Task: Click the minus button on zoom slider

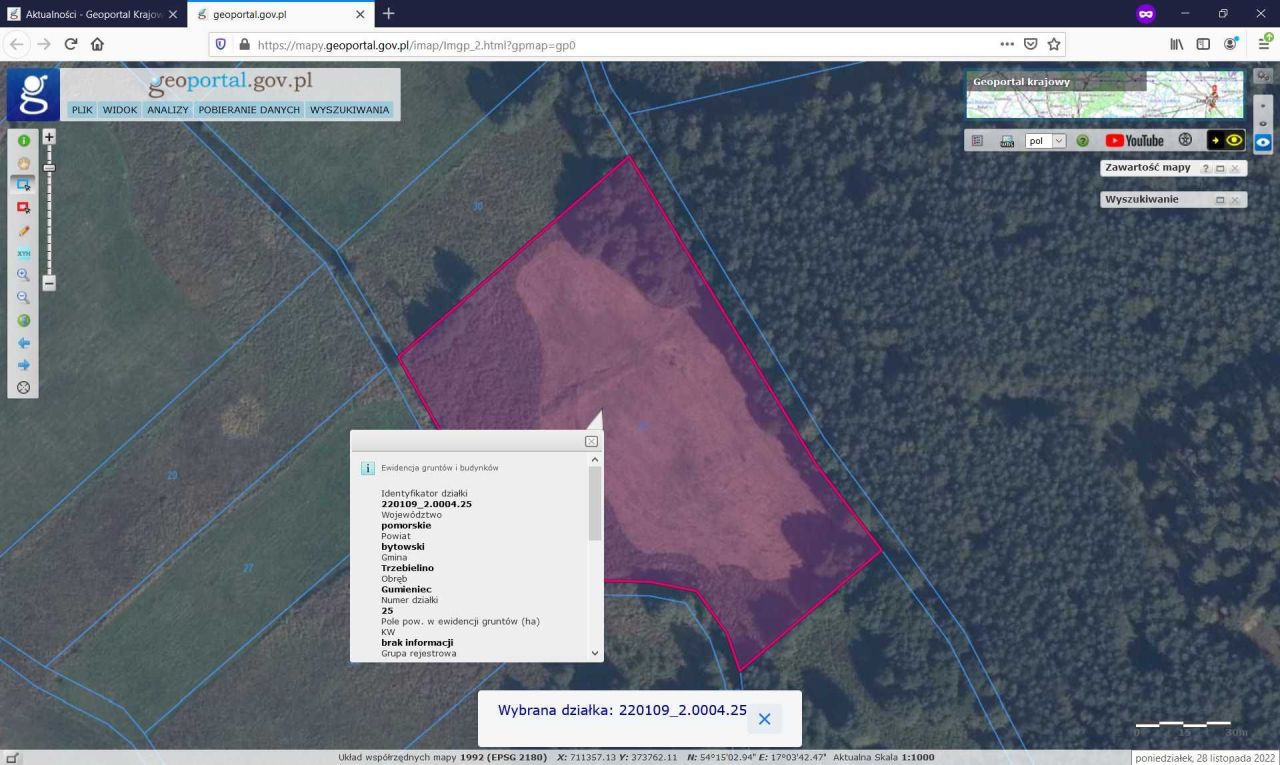Action: (x=49, y=283)
